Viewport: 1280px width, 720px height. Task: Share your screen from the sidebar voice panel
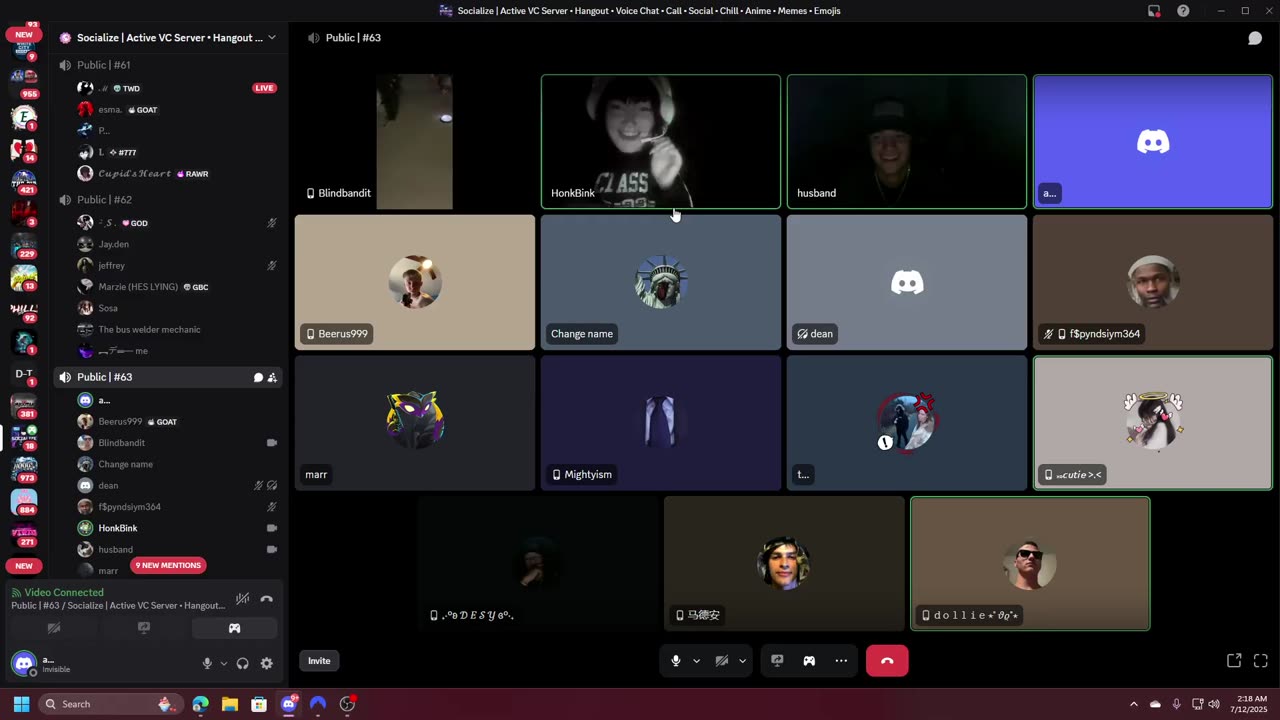click(144, 628)
